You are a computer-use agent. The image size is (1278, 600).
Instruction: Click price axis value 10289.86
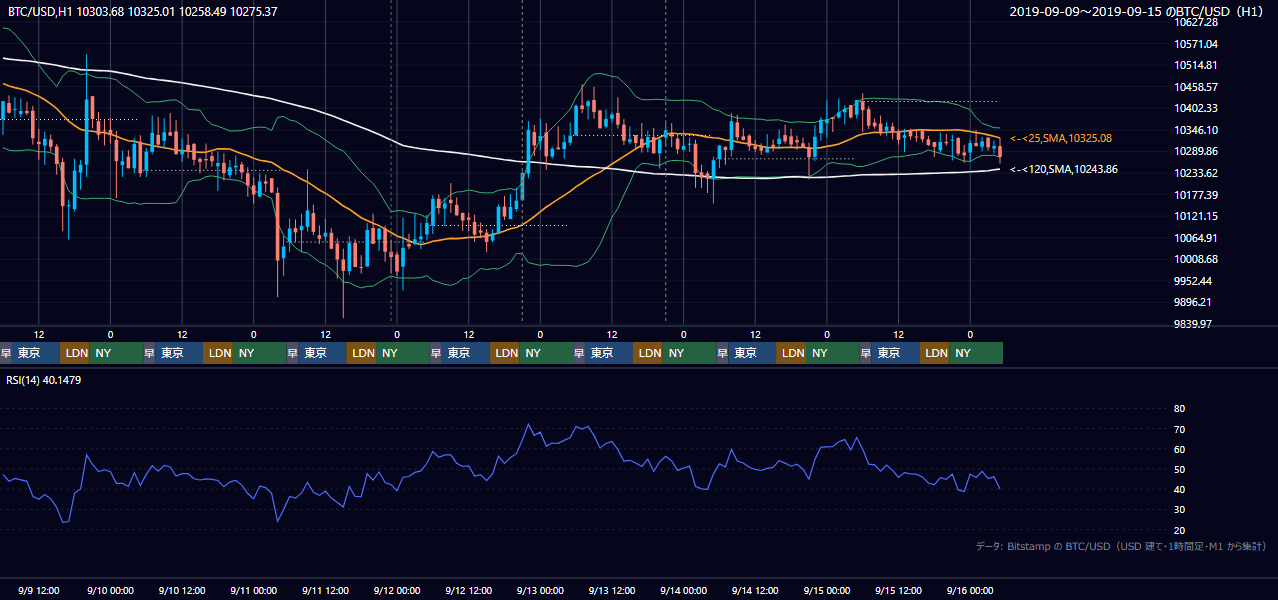coord(1196,151)
